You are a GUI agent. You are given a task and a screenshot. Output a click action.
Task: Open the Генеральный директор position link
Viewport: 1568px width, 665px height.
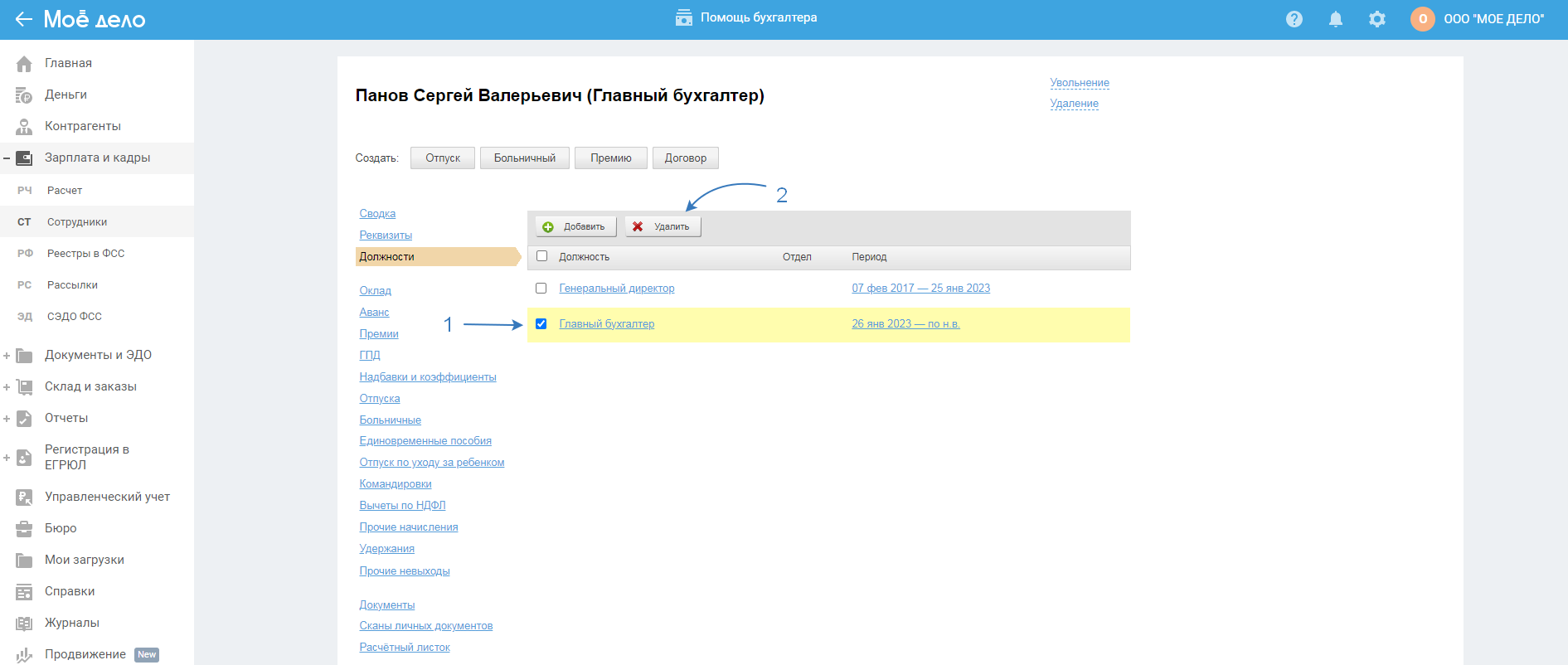coord(617,289)
